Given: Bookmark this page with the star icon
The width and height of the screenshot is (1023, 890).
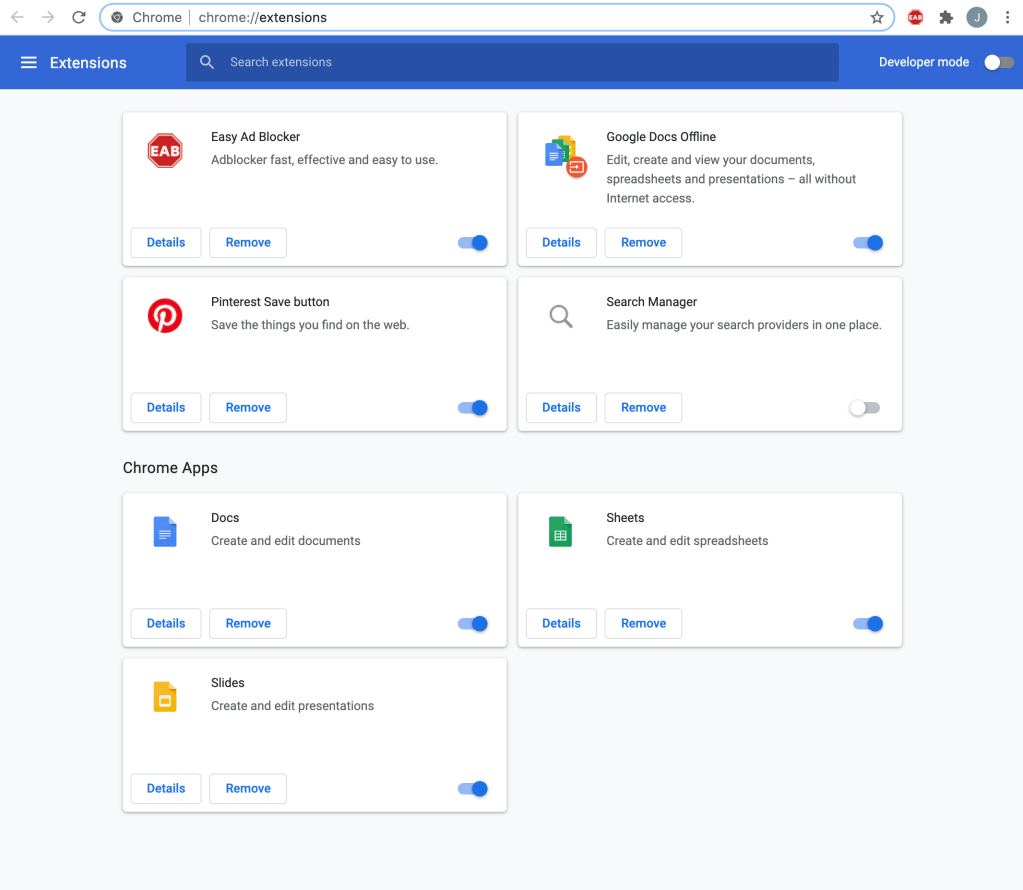Looking at the screenshot, I should point(877,17).
